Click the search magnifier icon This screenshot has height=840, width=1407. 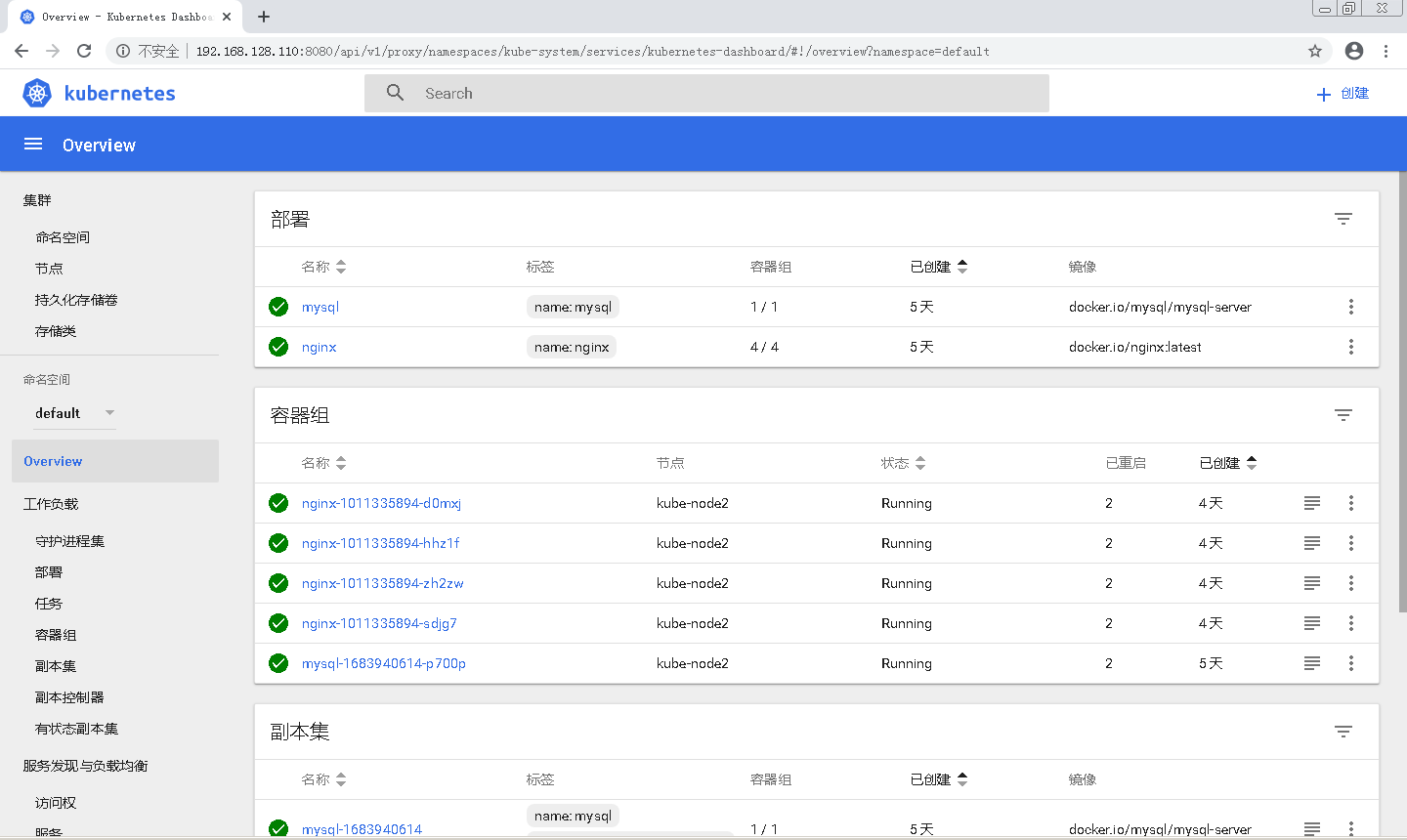tap(395, 93)
